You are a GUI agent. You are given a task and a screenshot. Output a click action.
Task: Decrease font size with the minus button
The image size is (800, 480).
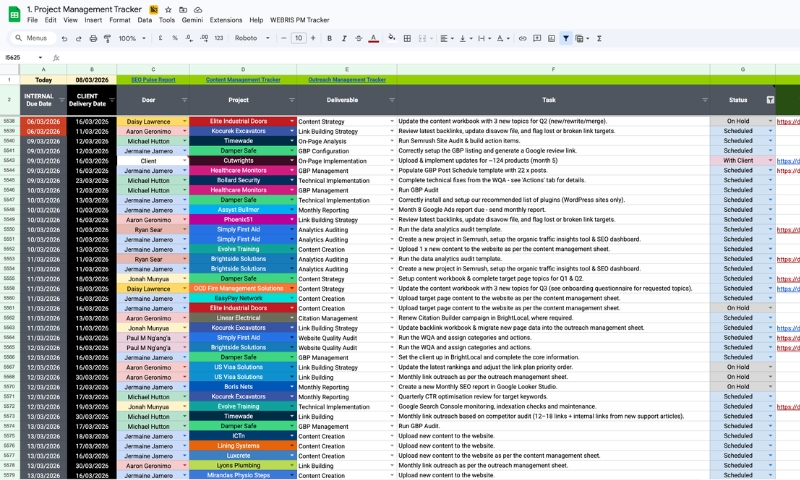284,38
